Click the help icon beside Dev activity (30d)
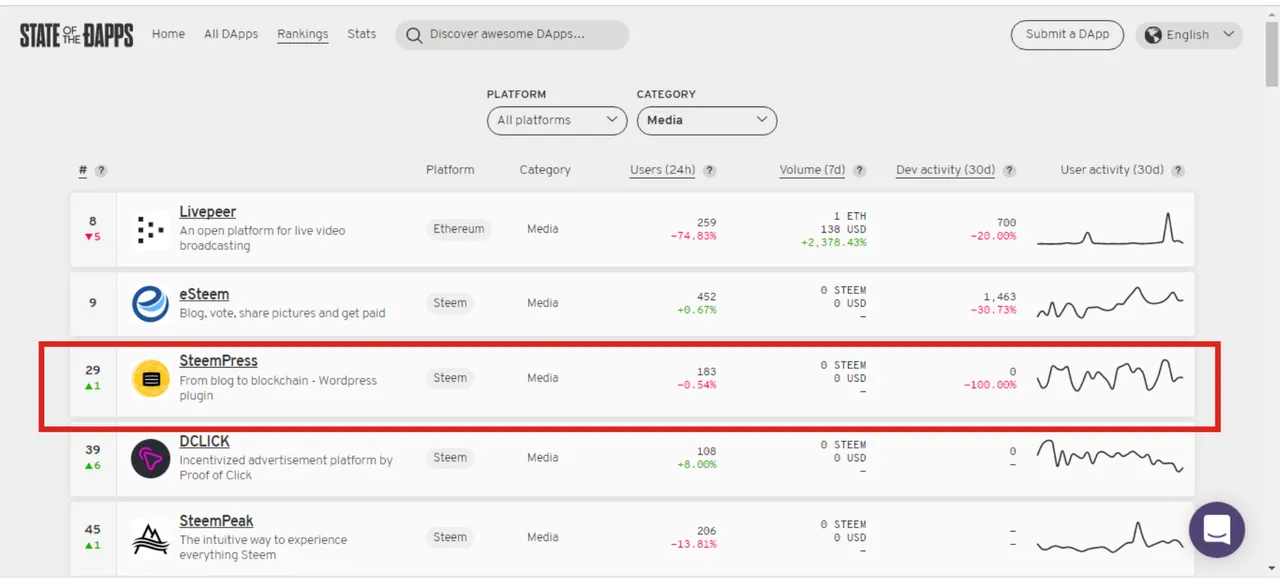 pyautogui.click(x=1010, y=171)
